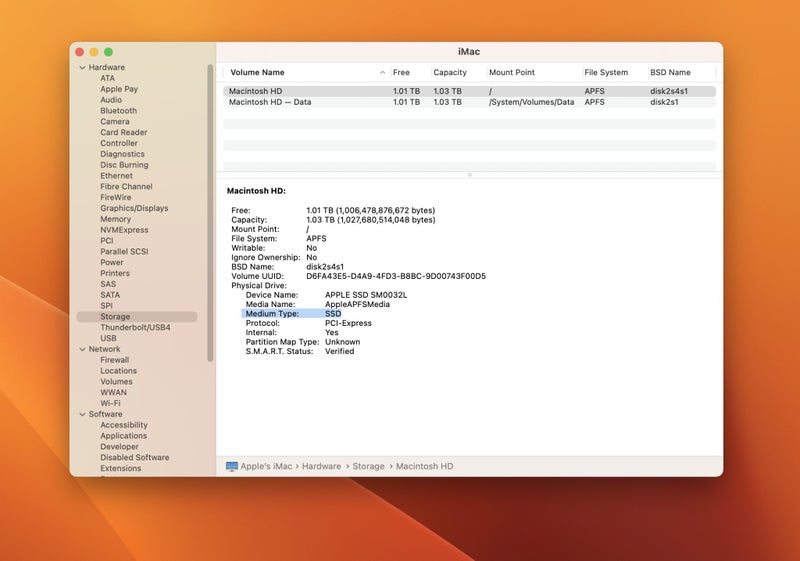This screenshot has width=800, height=561.
Task: Select Printers in the sidebar
Action: (115, 273)
